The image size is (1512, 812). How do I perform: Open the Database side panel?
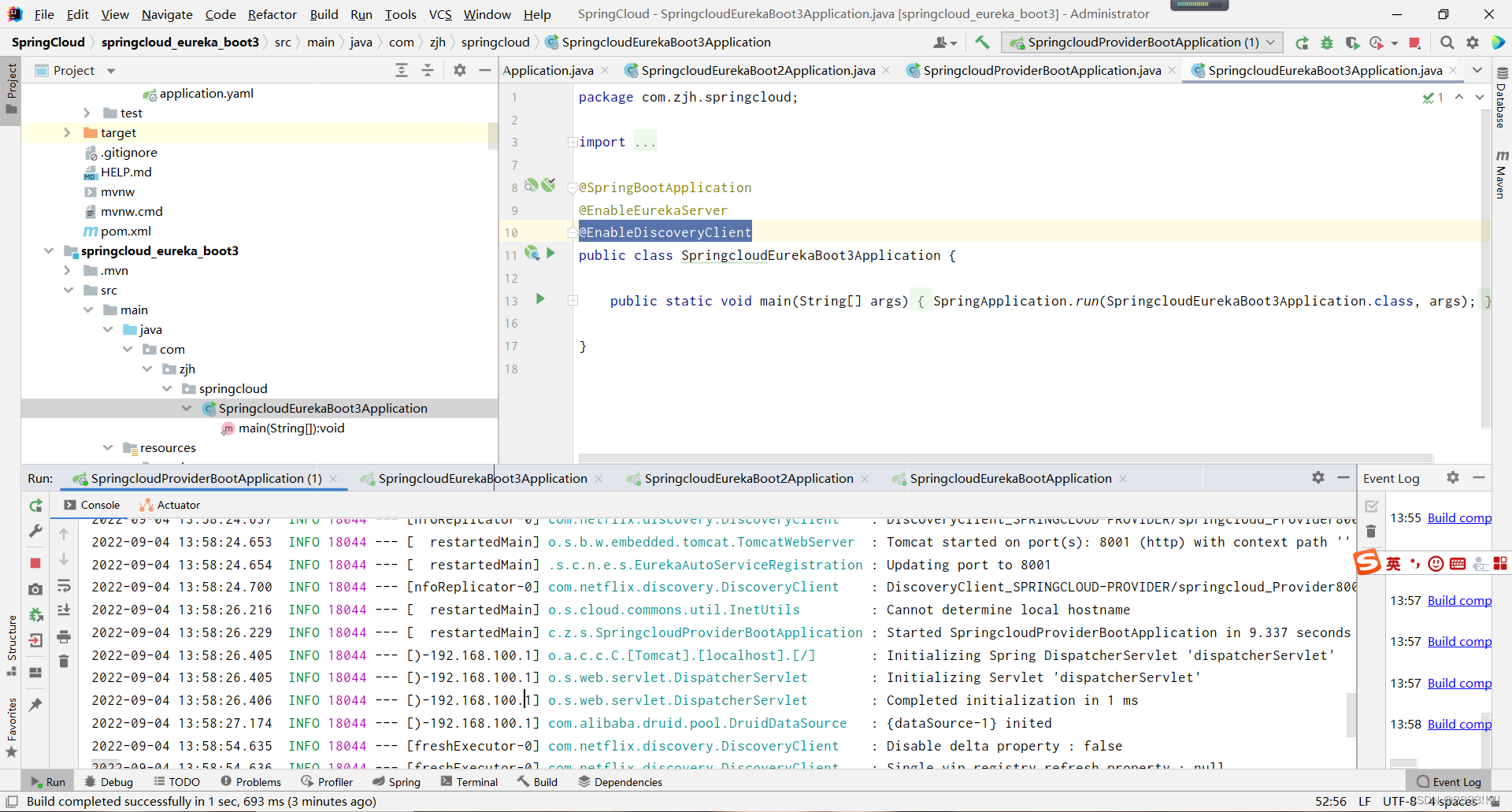pyautogui.click(x=1501, y=98)
